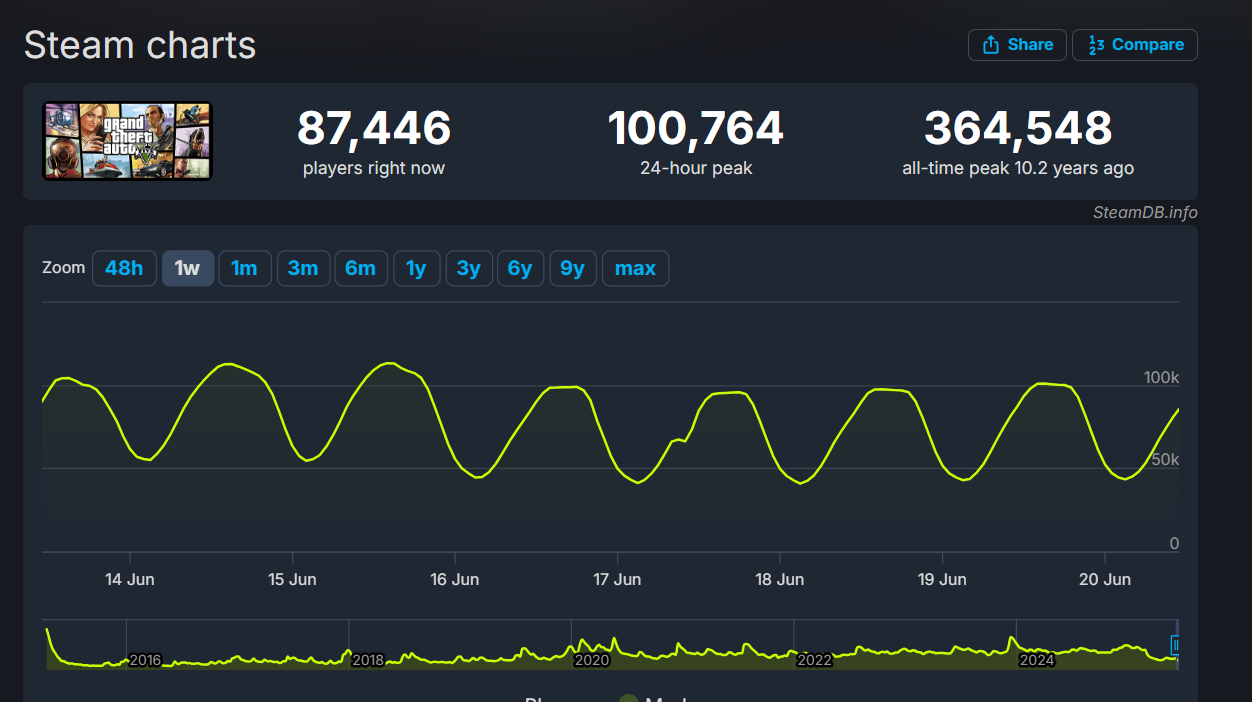Choose the 3y zoom option
1252x702 pixels.
click(x=469, y=268)
